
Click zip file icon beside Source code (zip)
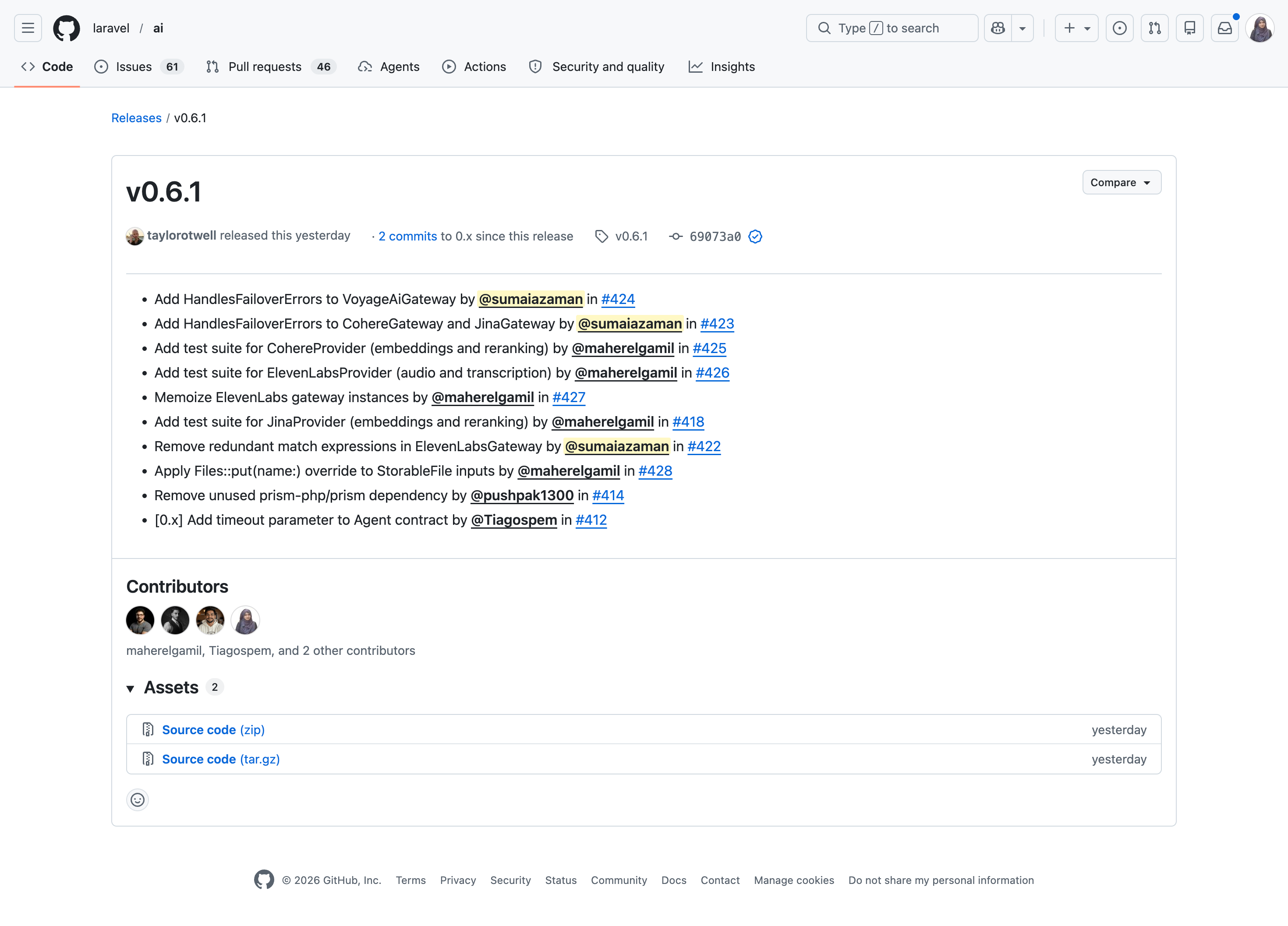click(148, 730)
